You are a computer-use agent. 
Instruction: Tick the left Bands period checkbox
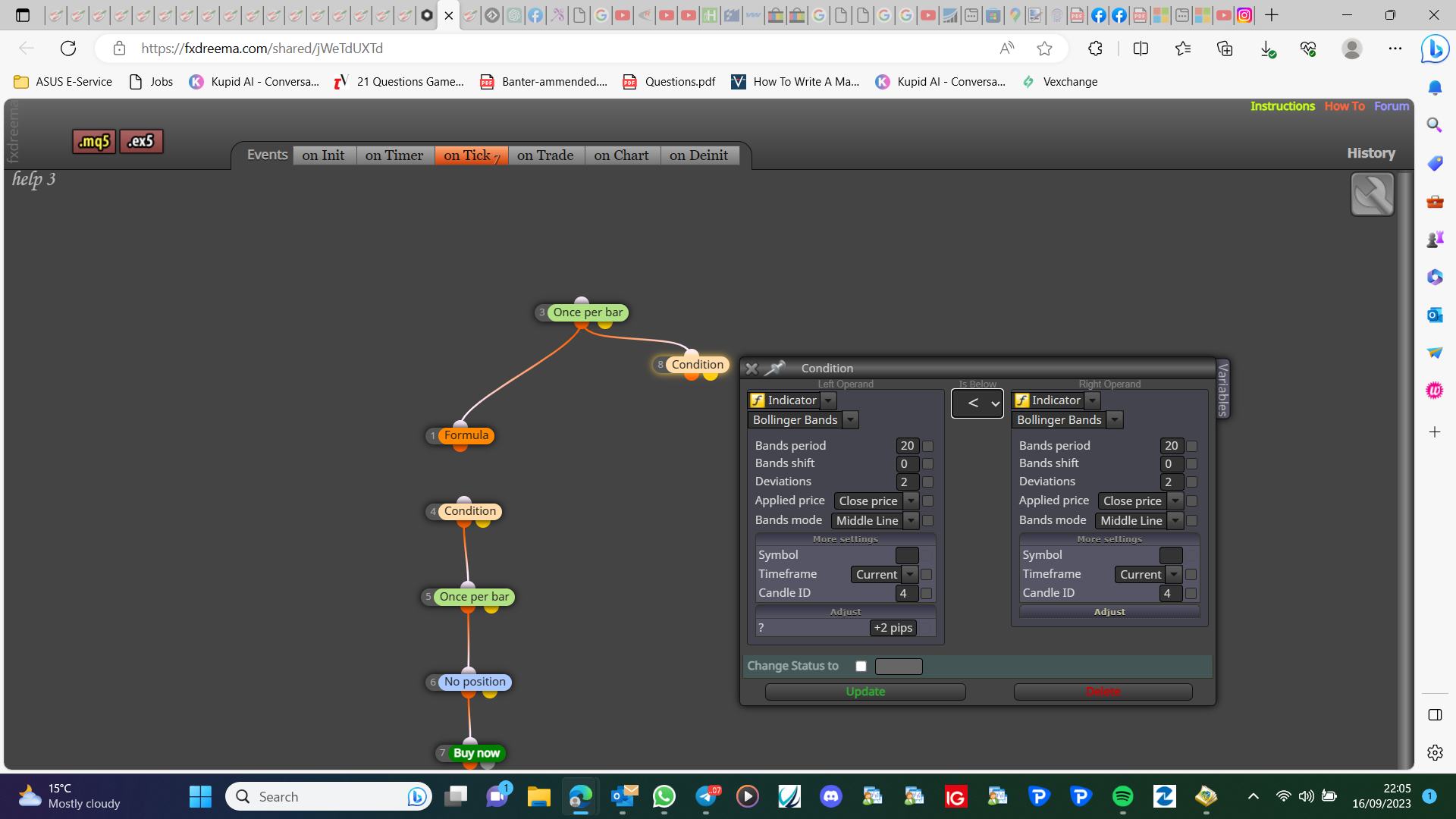tap(927, 447)
